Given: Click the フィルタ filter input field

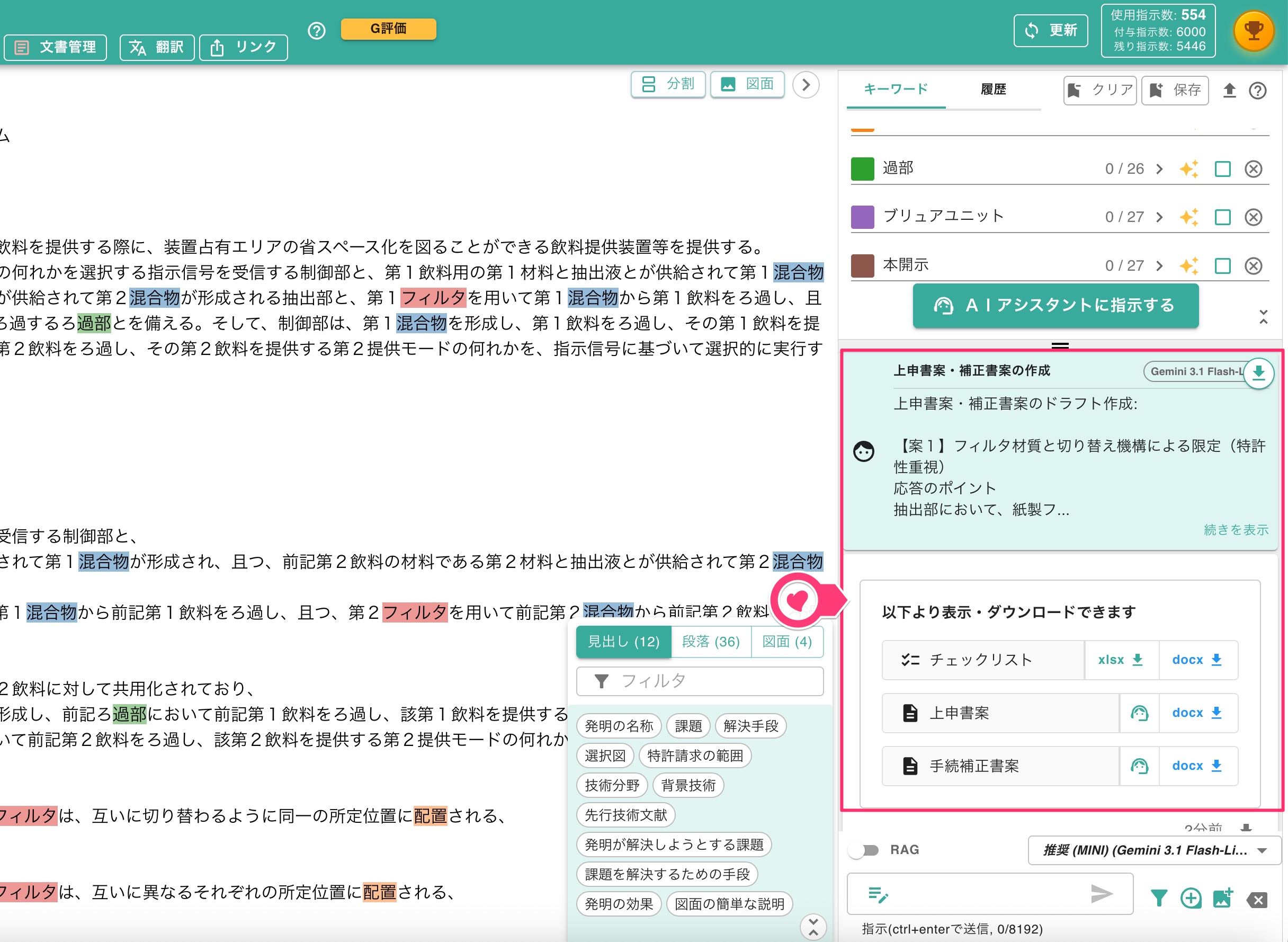Looking at the screenshot, I should point(700,681).
